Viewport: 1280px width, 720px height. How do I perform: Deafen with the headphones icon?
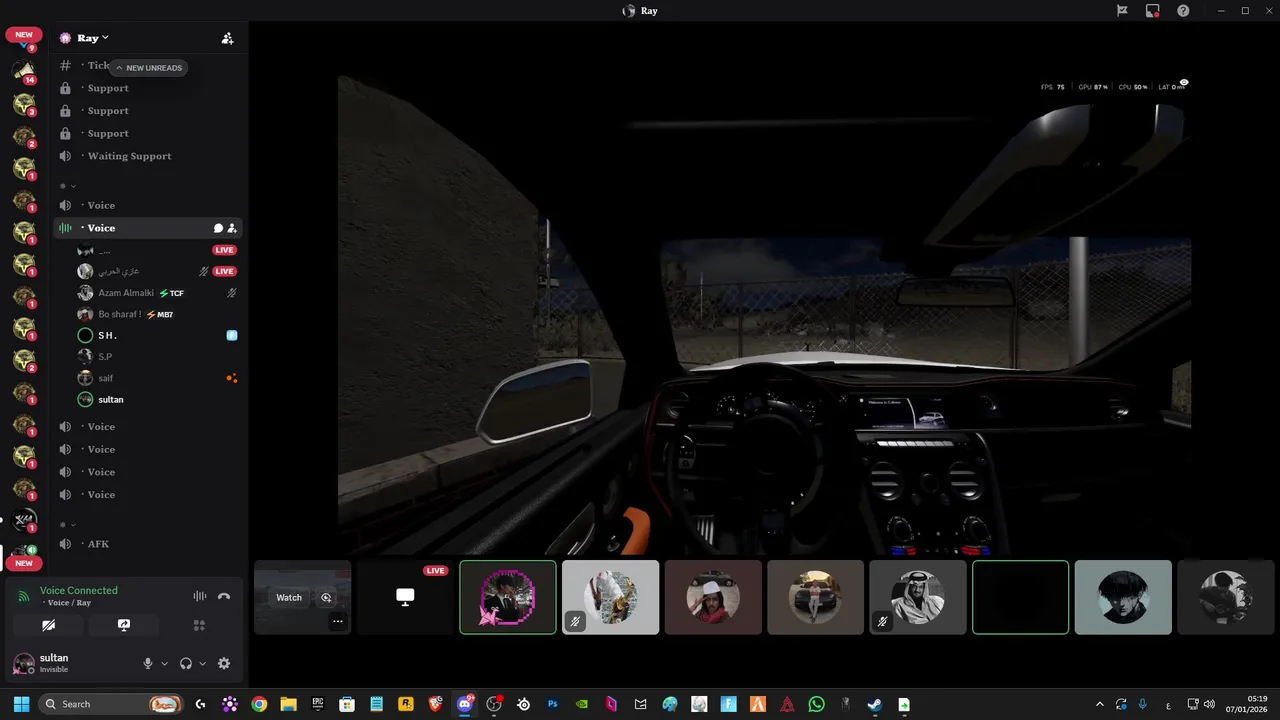pyautogui.click(x=185, y=663)
